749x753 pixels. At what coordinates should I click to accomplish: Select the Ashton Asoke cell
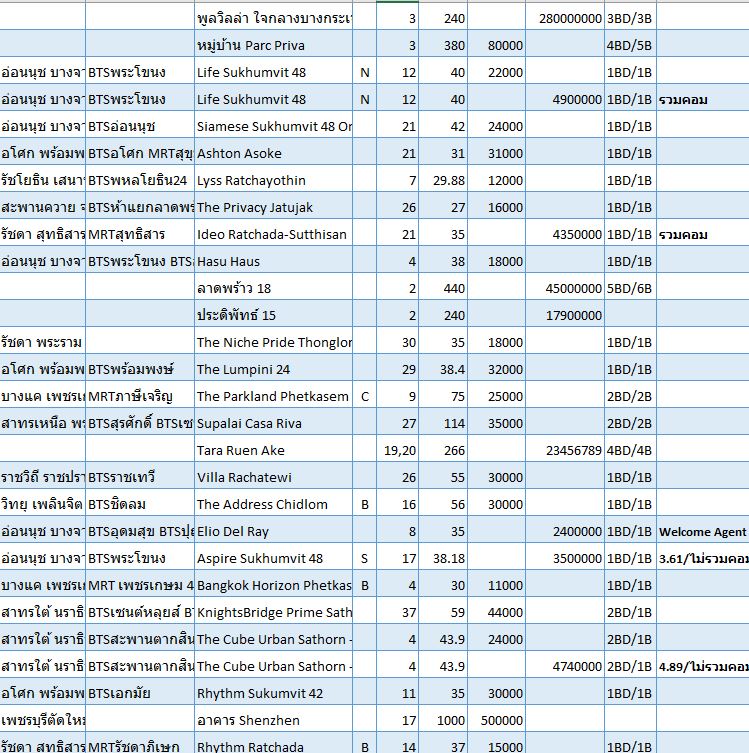pyautogui.click(x=274, y=153)
